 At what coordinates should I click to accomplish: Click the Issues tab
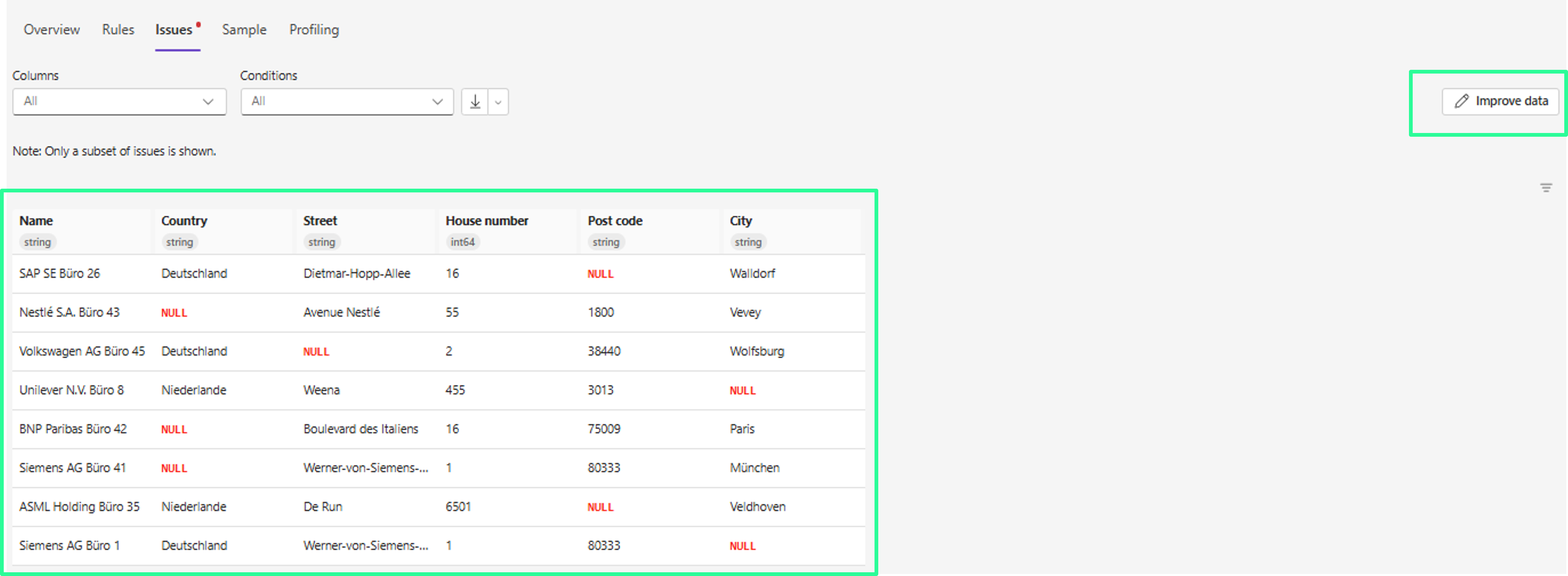pos(174,30)
